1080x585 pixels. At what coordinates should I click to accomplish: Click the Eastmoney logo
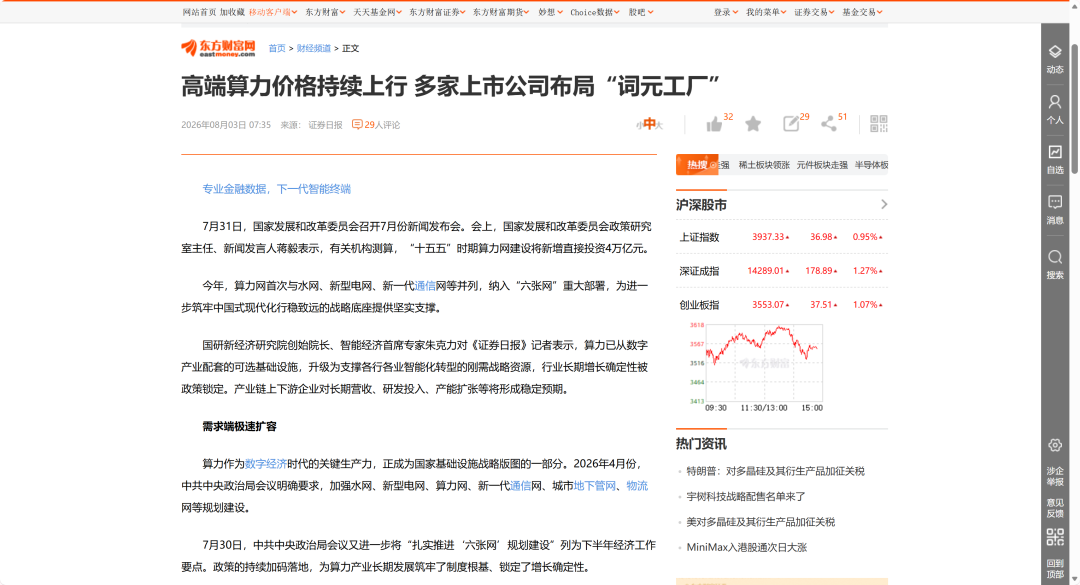point(218,48)
